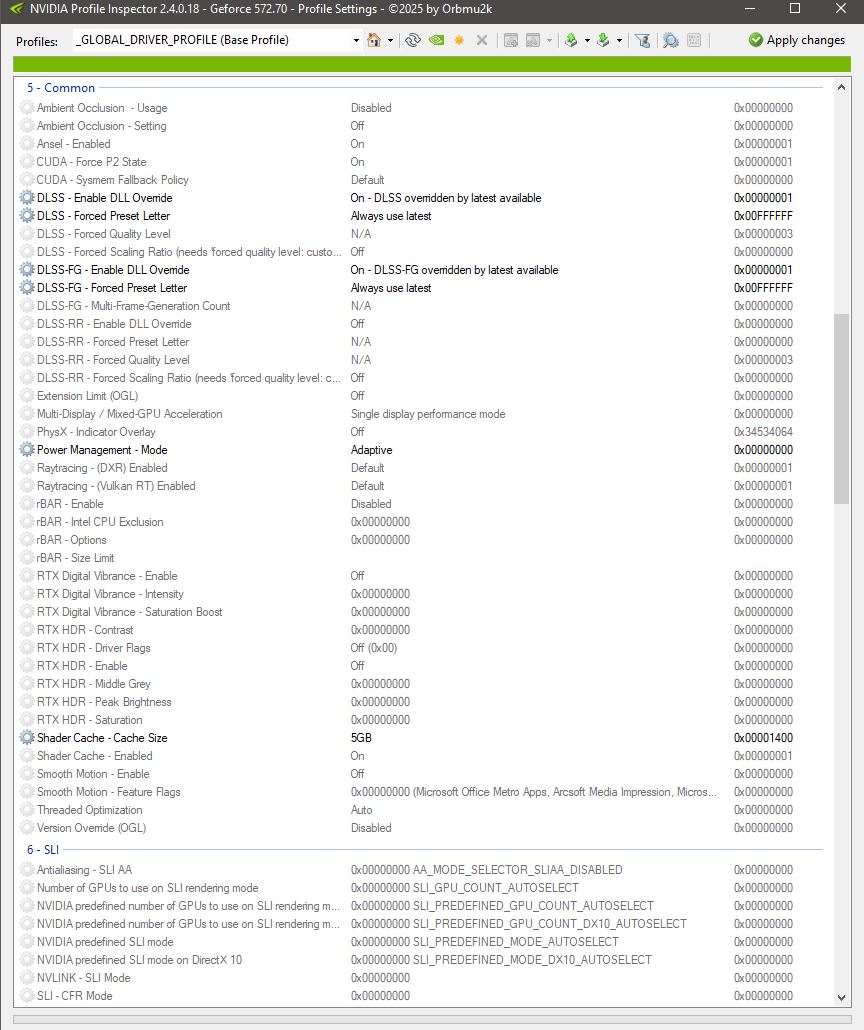Open the dropdown arrow next to home icon
This screenshot has height=1030, width=864.
(390, 40)
